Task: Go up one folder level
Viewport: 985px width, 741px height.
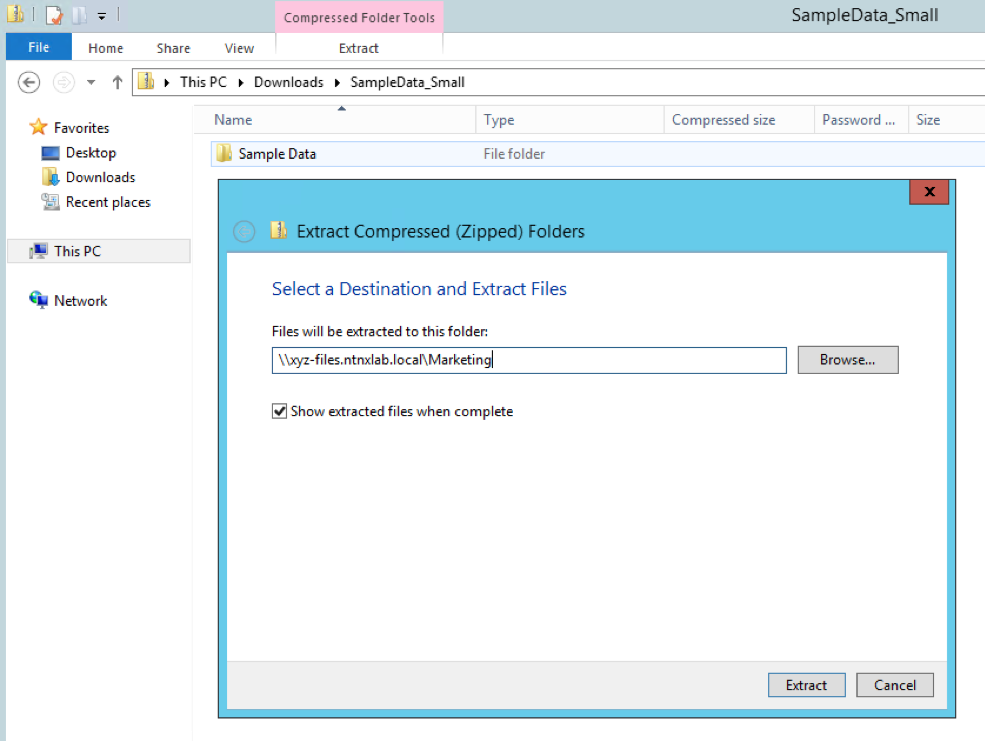Action: [x=117, y=82]
